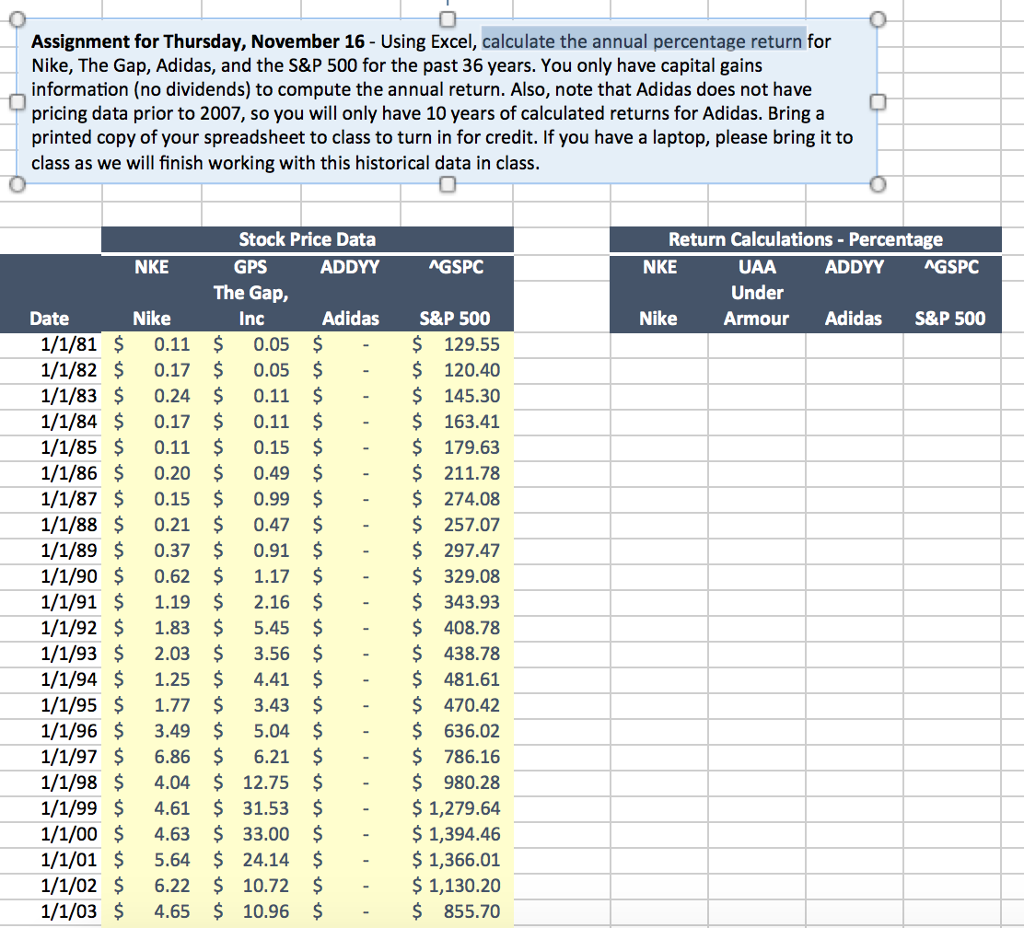Select Nike's price cell showing 6.86

click(x=150, y=757)
